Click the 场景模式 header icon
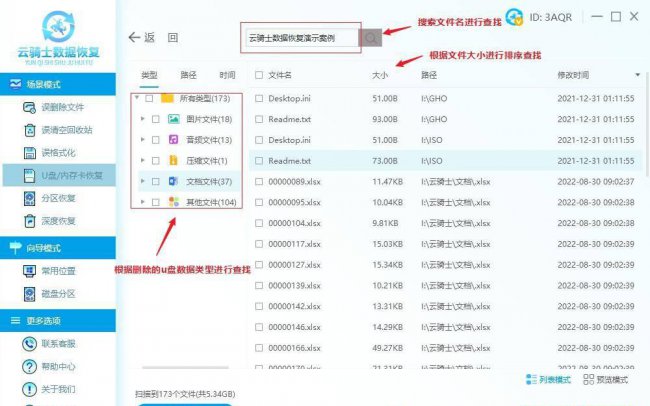Viewport: 650px width, 406px height. 15,84
